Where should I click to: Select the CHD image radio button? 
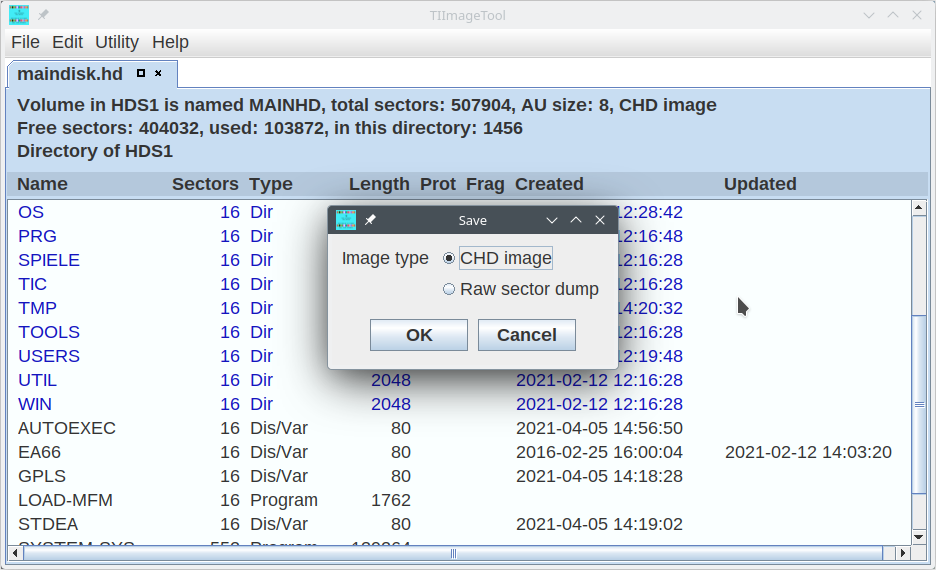[449, 258]
